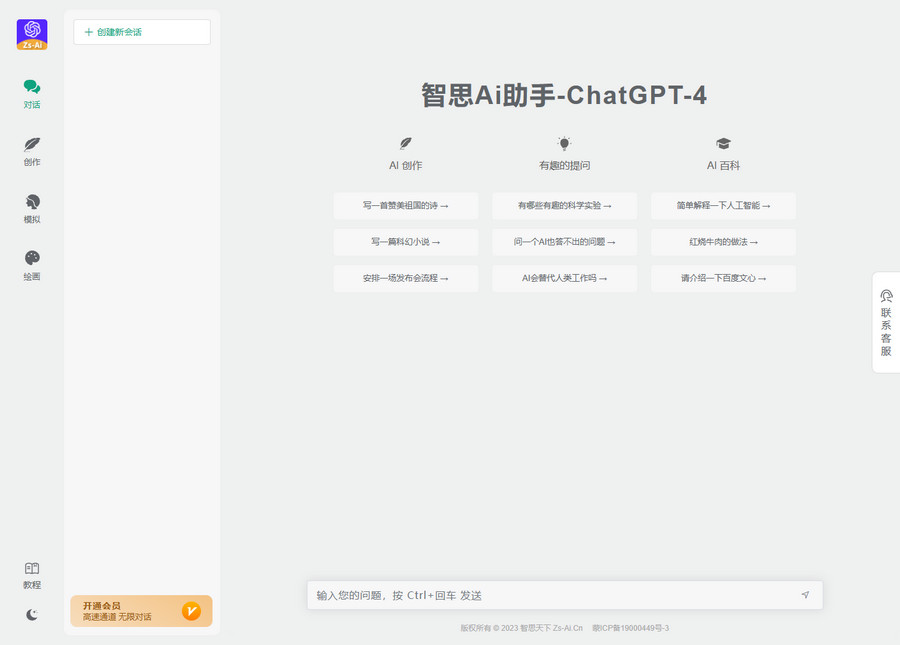Image resolution: width=900 pixels, height=645 pixels.
Task: Open the 教程 (tutorial) icon at bottom left
Action: (x=31, y=574)
